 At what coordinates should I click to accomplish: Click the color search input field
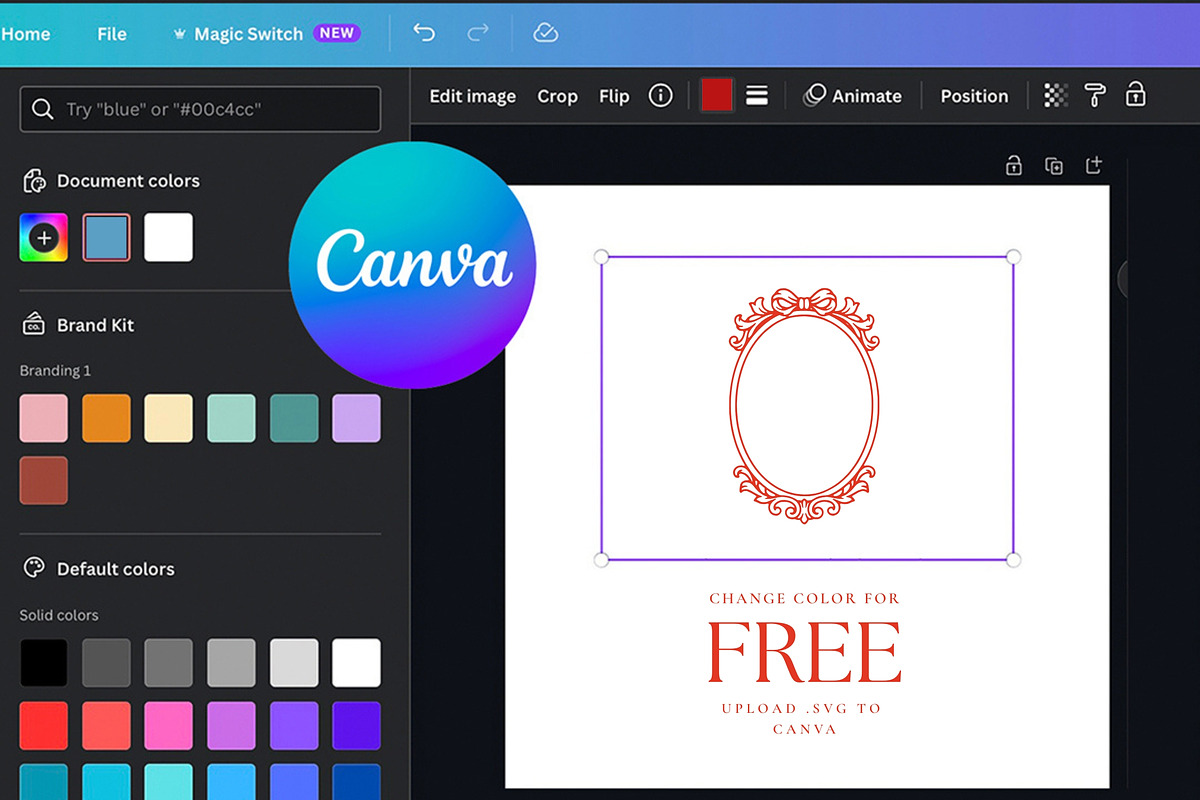coord(200,109)
